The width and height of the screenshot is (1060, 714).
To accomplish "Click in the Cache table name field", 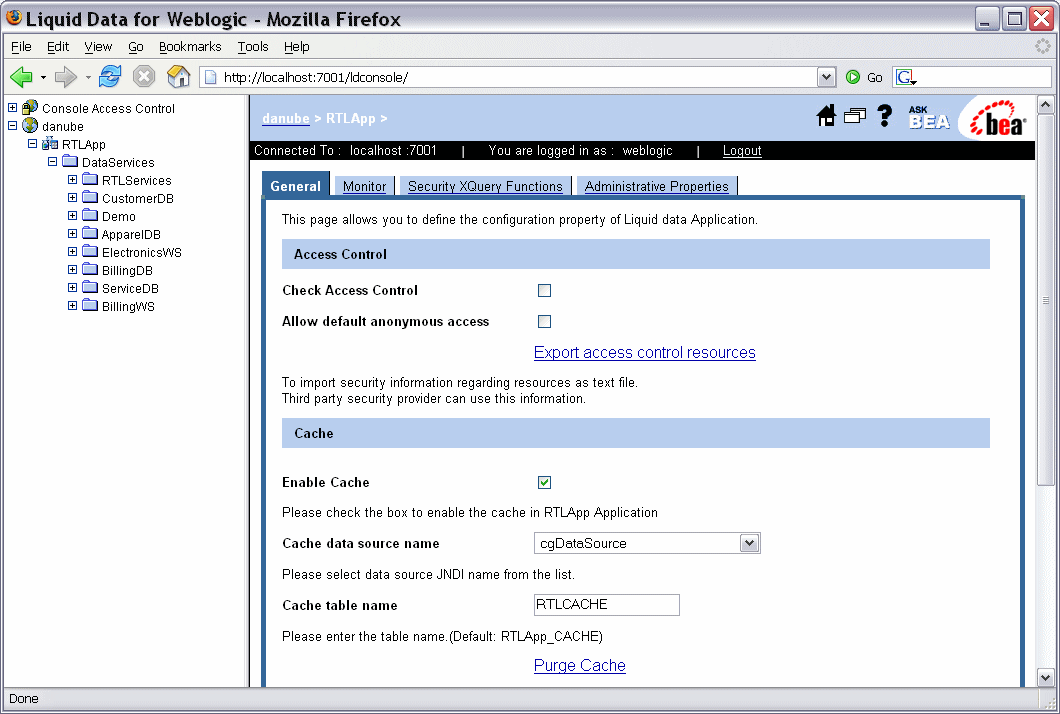I will 606,604.
